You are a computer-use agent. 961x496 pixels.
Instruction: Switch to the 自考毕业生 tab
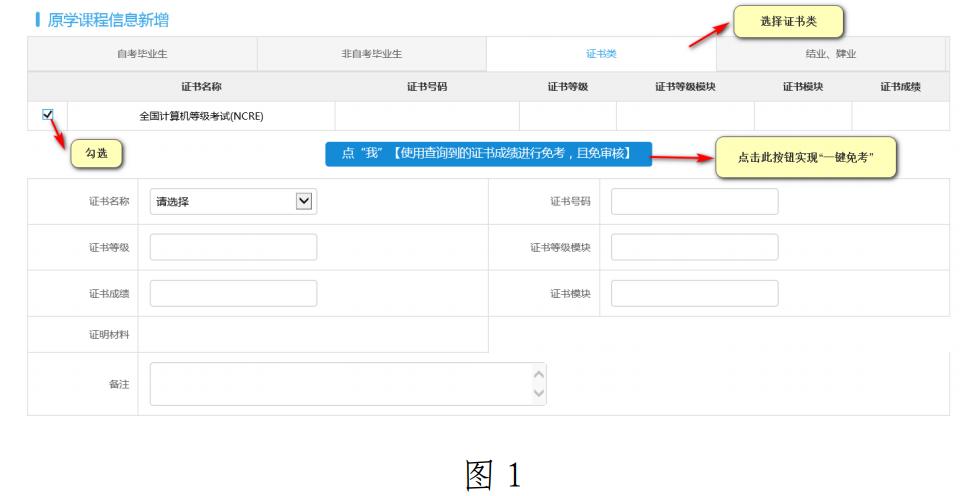pos(142,54)
